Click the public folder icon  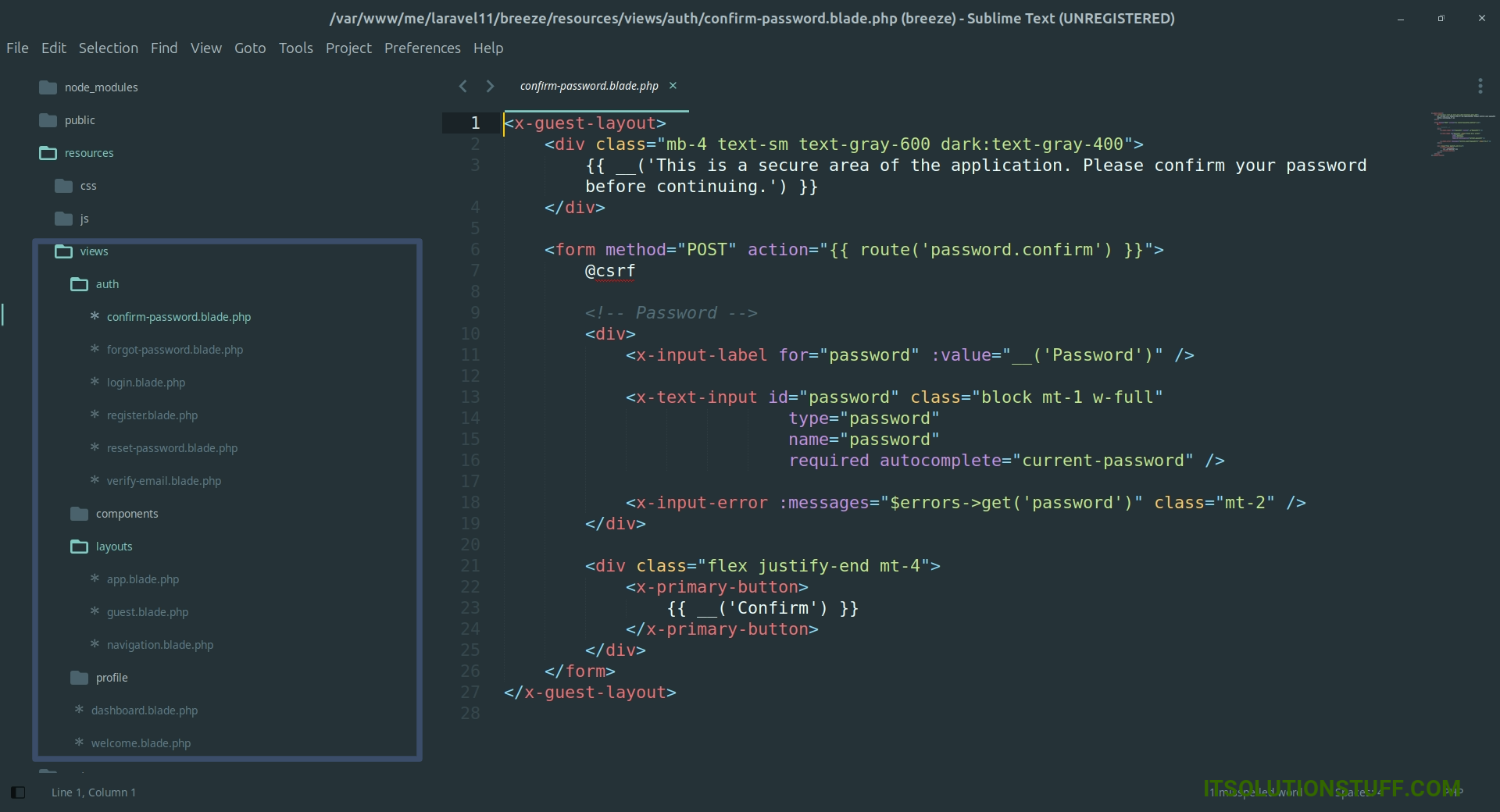tap(48, 120)
